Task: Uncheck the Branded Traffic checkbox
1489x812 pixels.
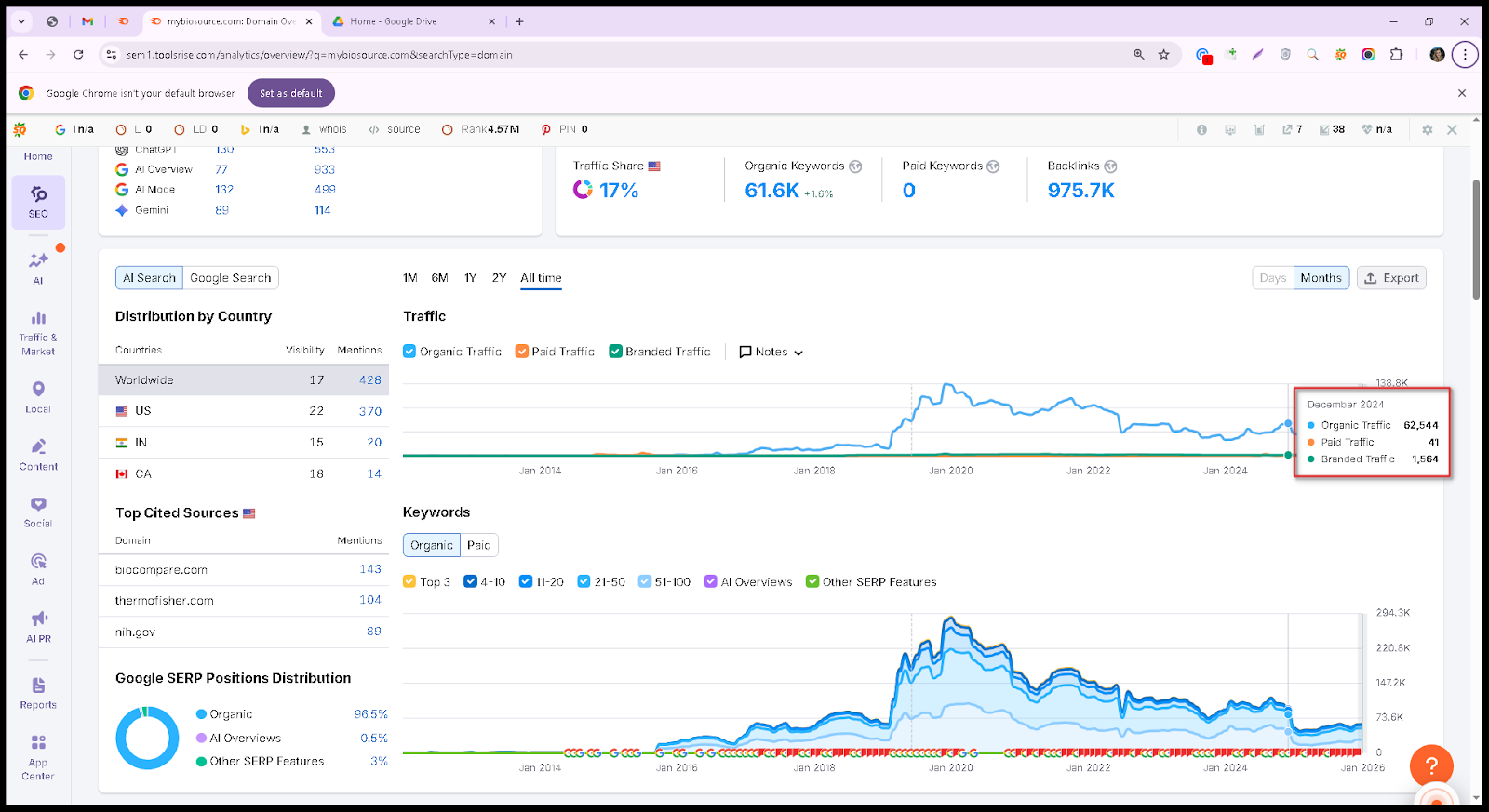Action: [x=615, y=352]
